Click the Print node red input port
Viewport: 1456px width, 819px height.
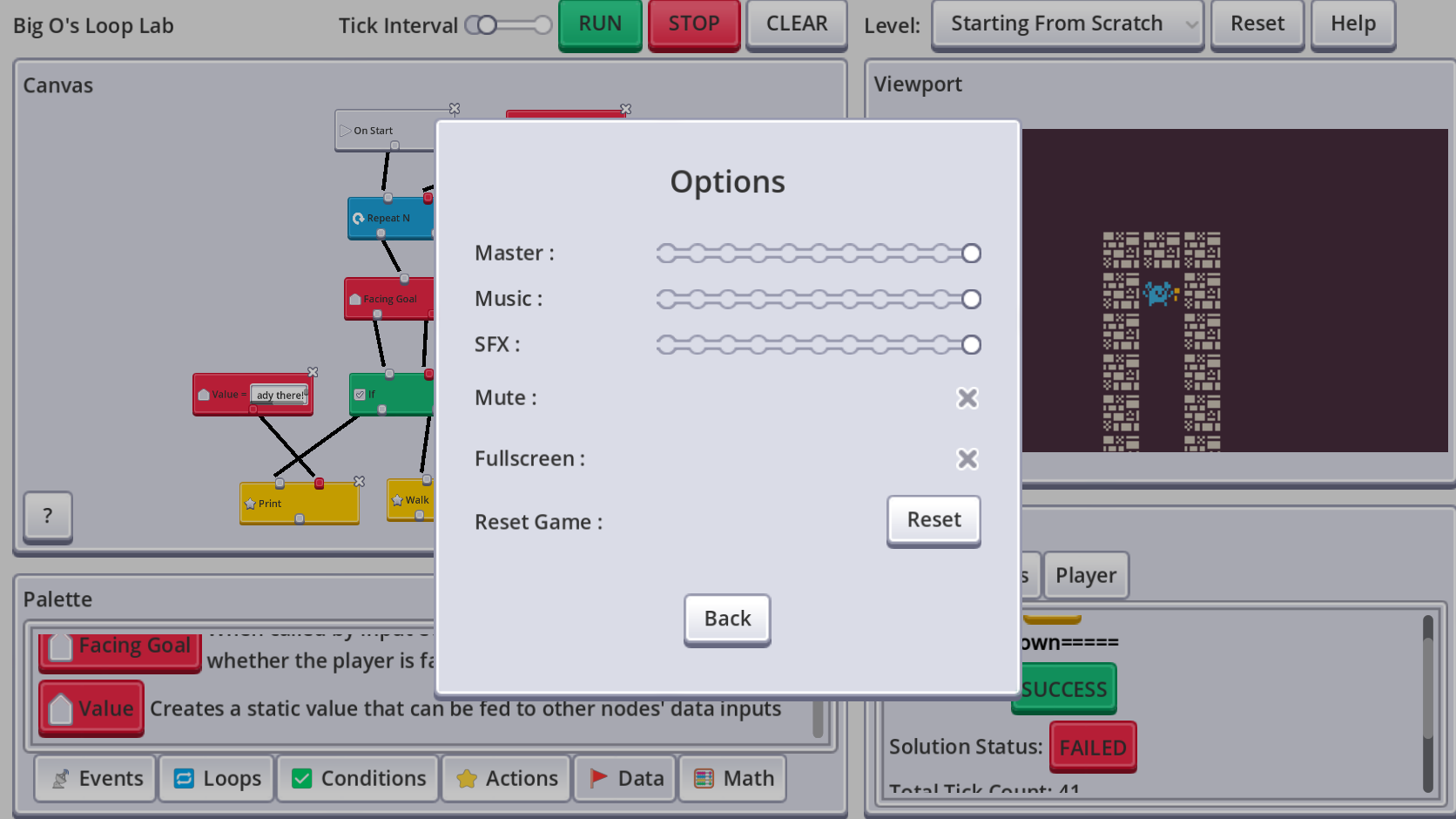[x=320, y=483]
